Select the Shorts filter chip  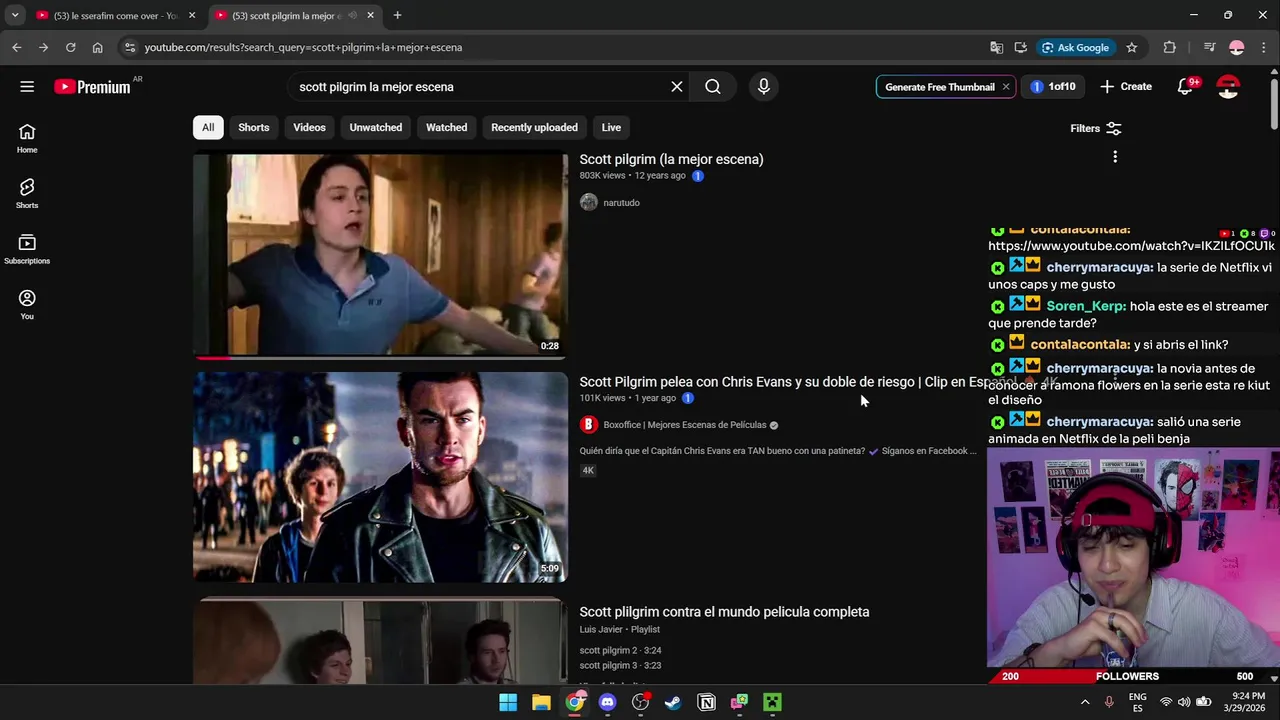click(x=254, y=127)
